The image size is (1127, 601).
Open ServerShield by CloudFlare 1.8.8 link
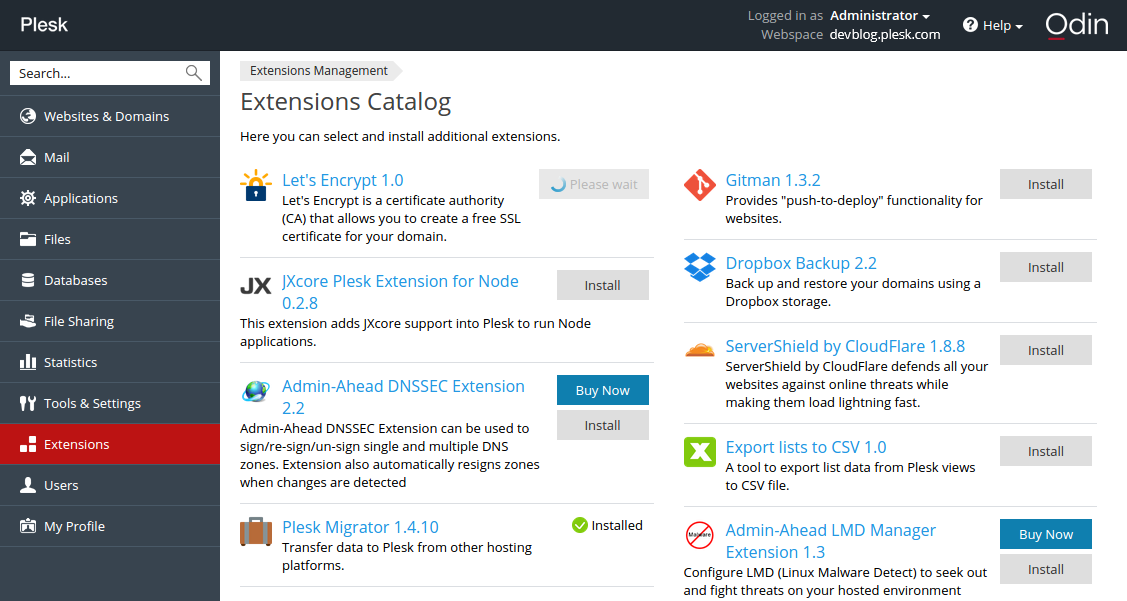tap(845, 346)
